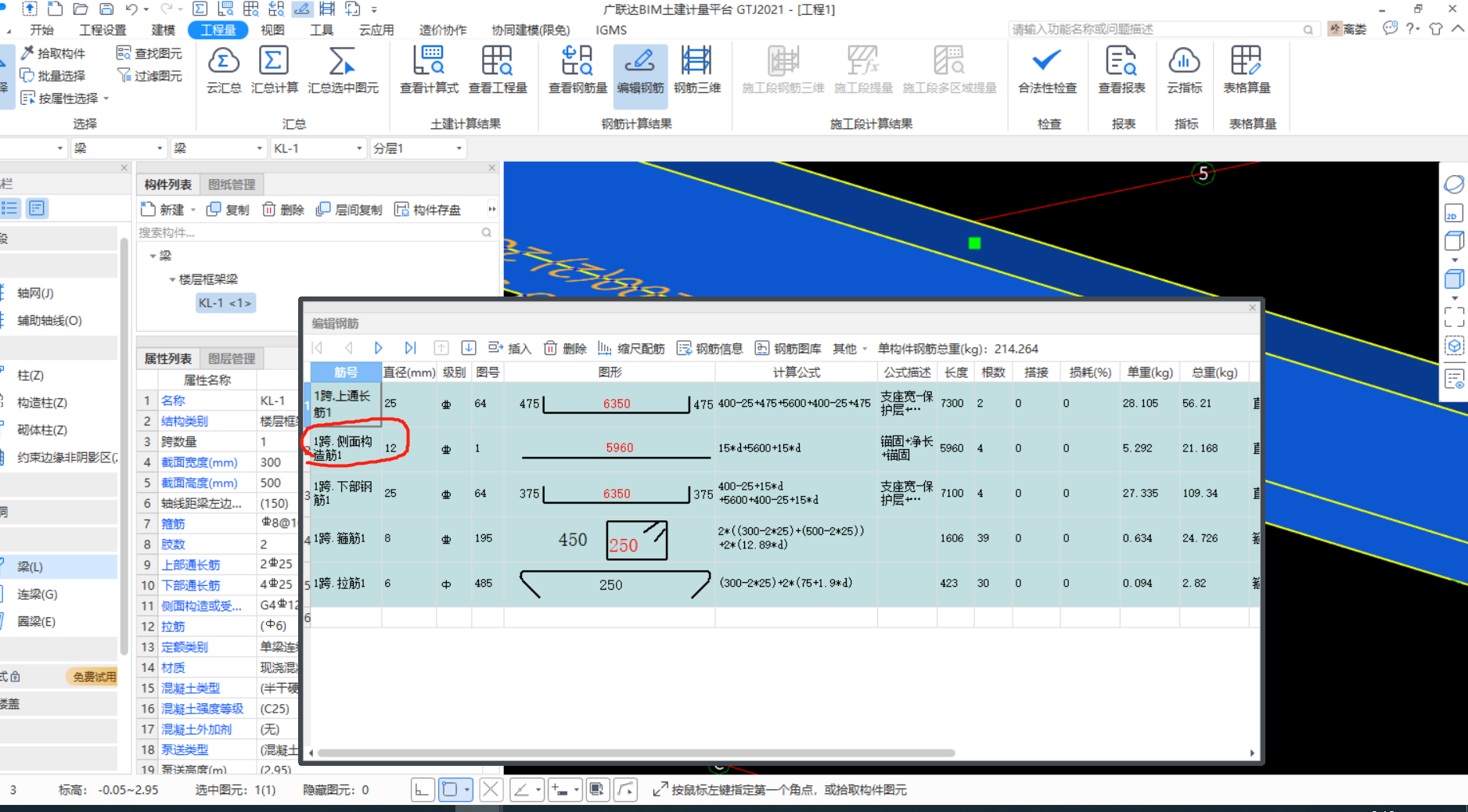Viewport: 1468px width, 812px height.
Task: Open 查看报表 report viewer
Action: pyautogui.click(x=1121, y=70)
